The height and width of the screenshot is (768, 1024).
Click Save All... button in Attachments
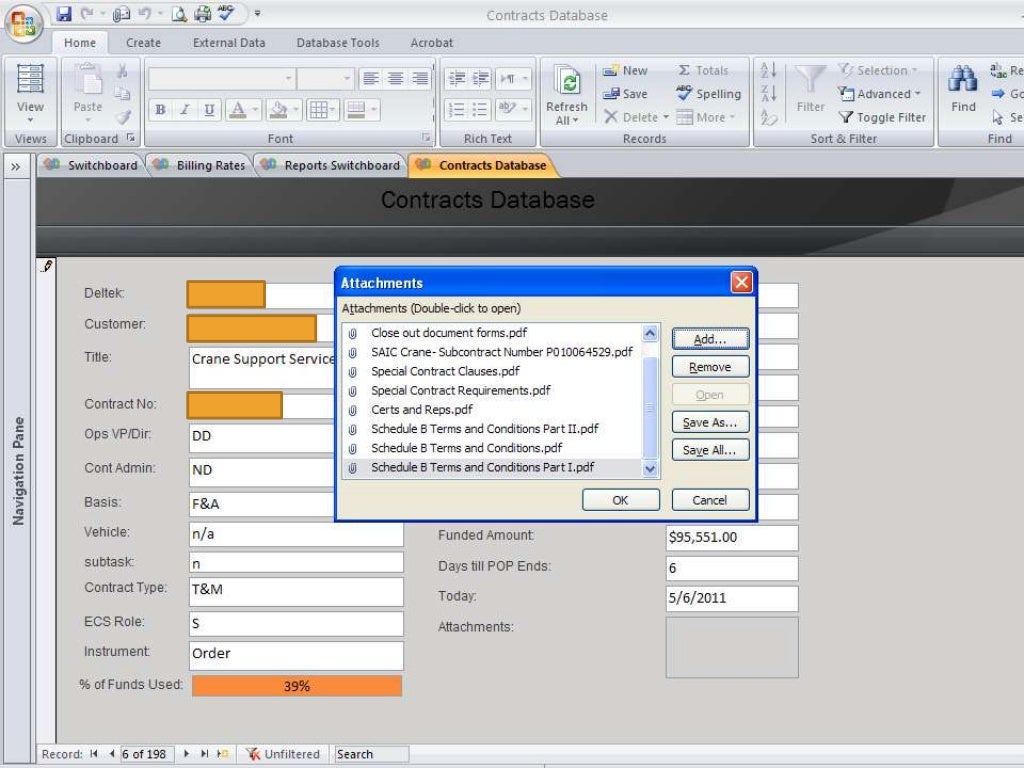click(x=710, y=450)
